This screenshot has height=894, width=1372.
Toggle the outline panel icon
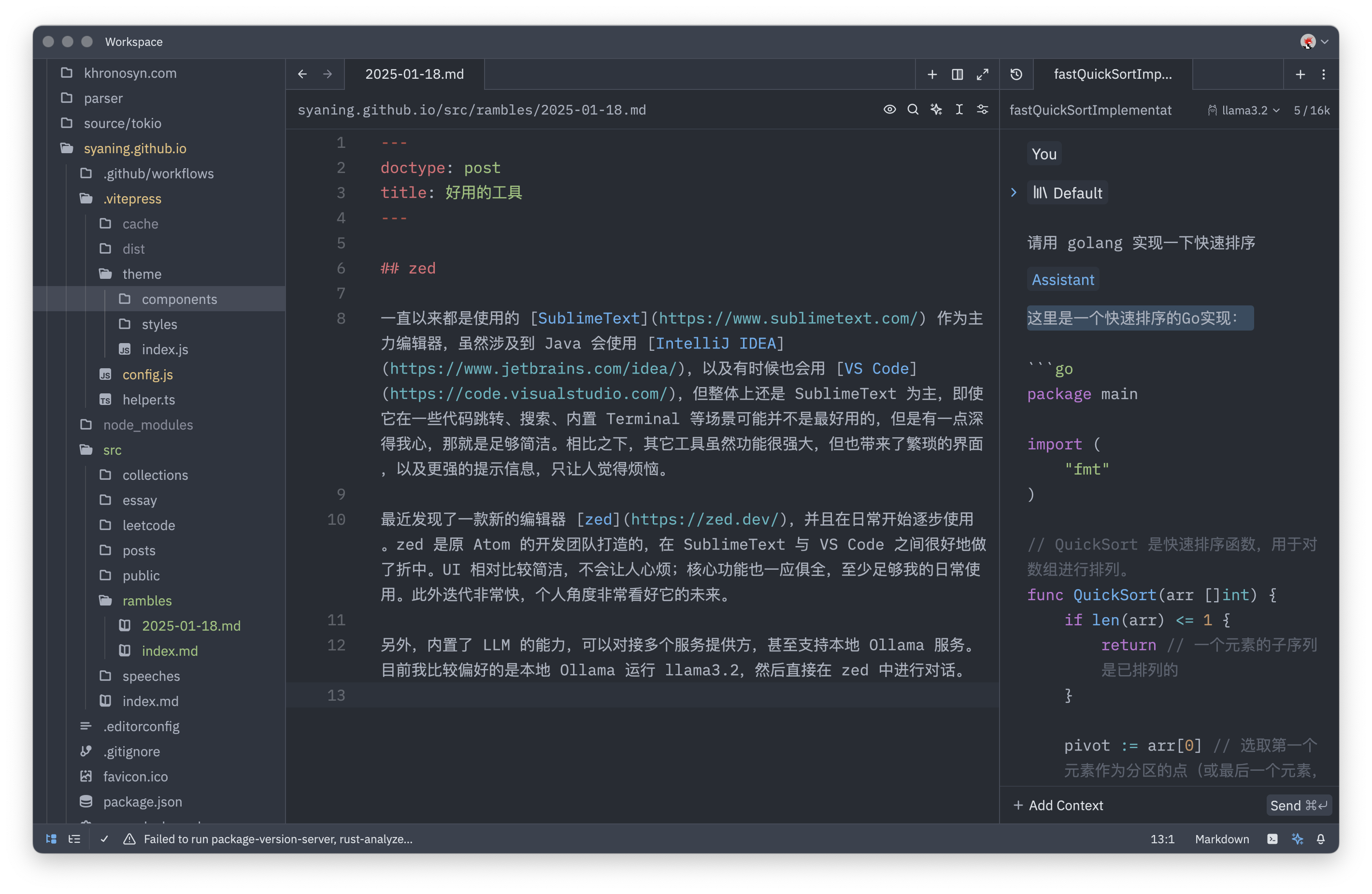(74, 838)
